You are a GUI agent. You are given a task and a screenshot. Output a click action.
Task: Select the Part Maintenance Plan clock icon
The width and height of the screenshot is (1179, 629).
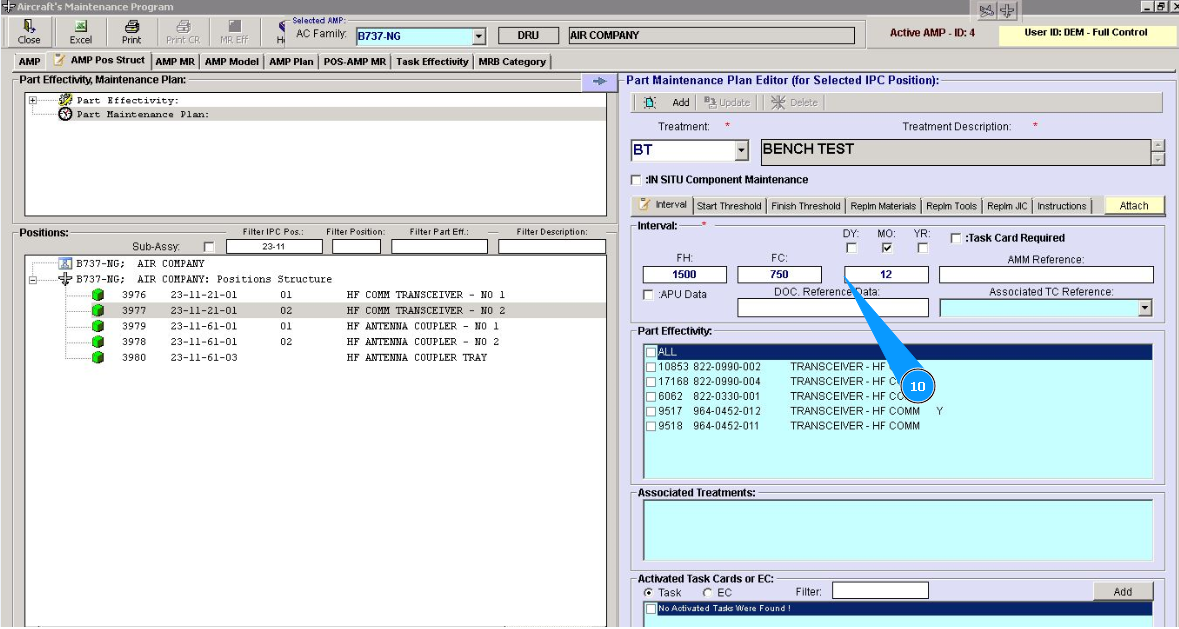[x=66, y=114]
